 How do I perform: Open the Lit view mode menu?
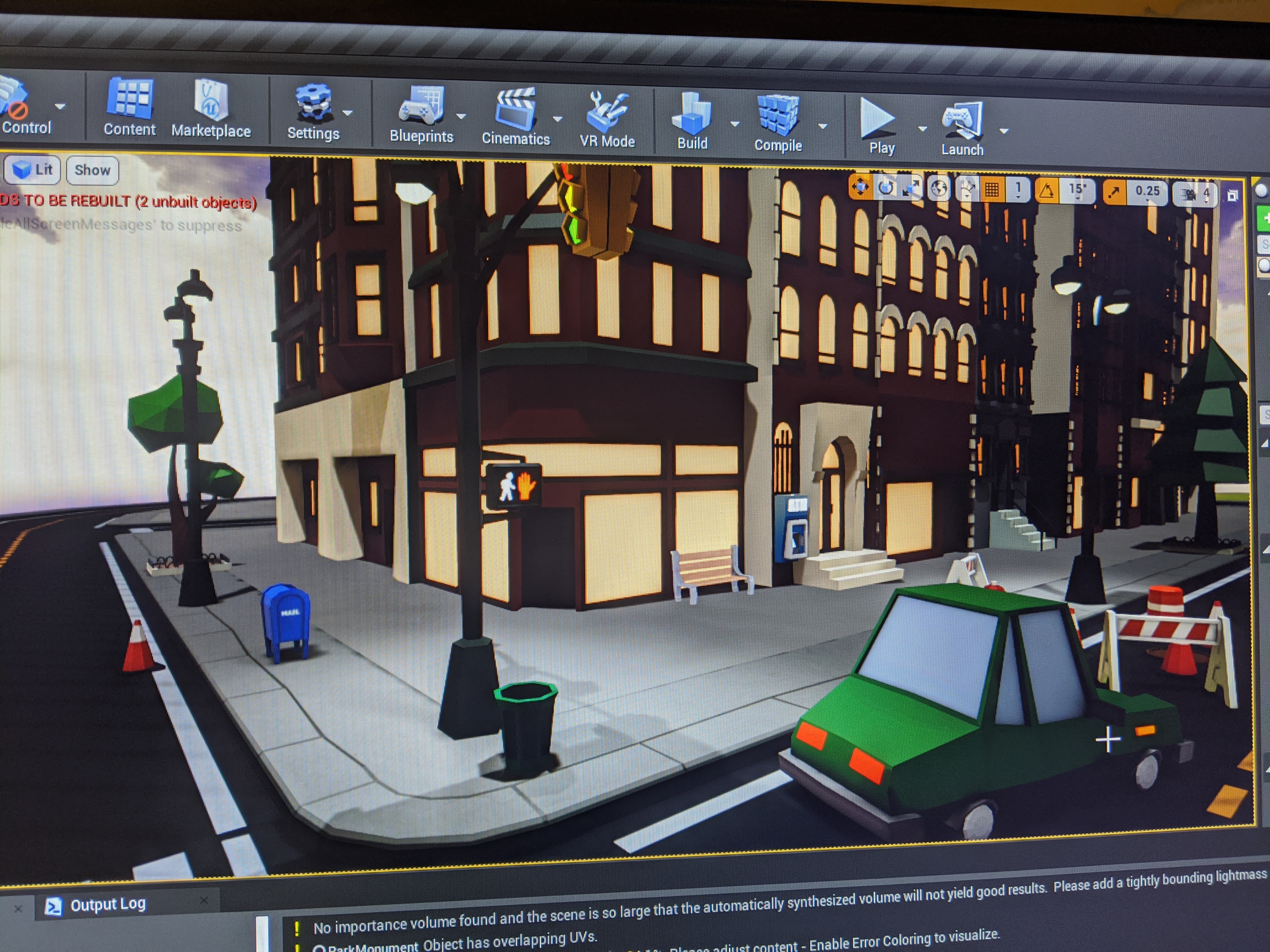coord(33,170)
